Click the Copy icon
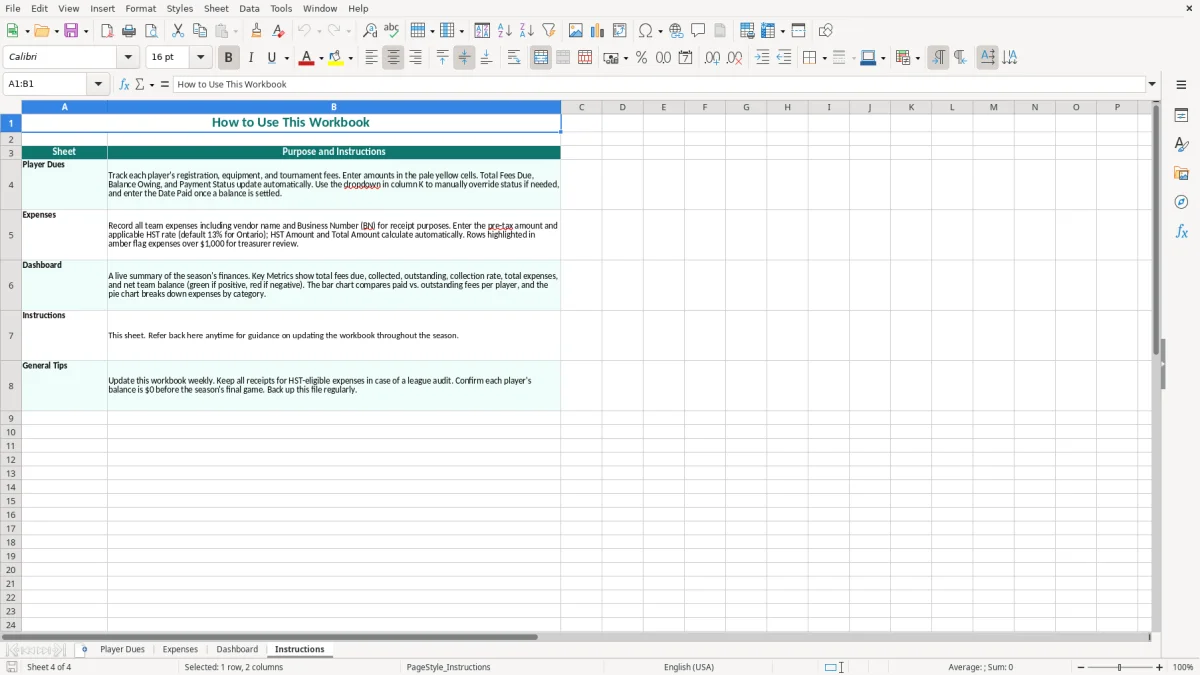Viewport: 1200px width, 675px height. tap(200, 31)
